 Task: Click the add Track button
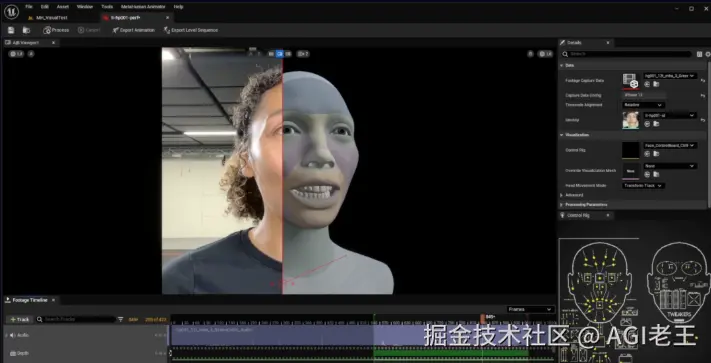(19, 319)
